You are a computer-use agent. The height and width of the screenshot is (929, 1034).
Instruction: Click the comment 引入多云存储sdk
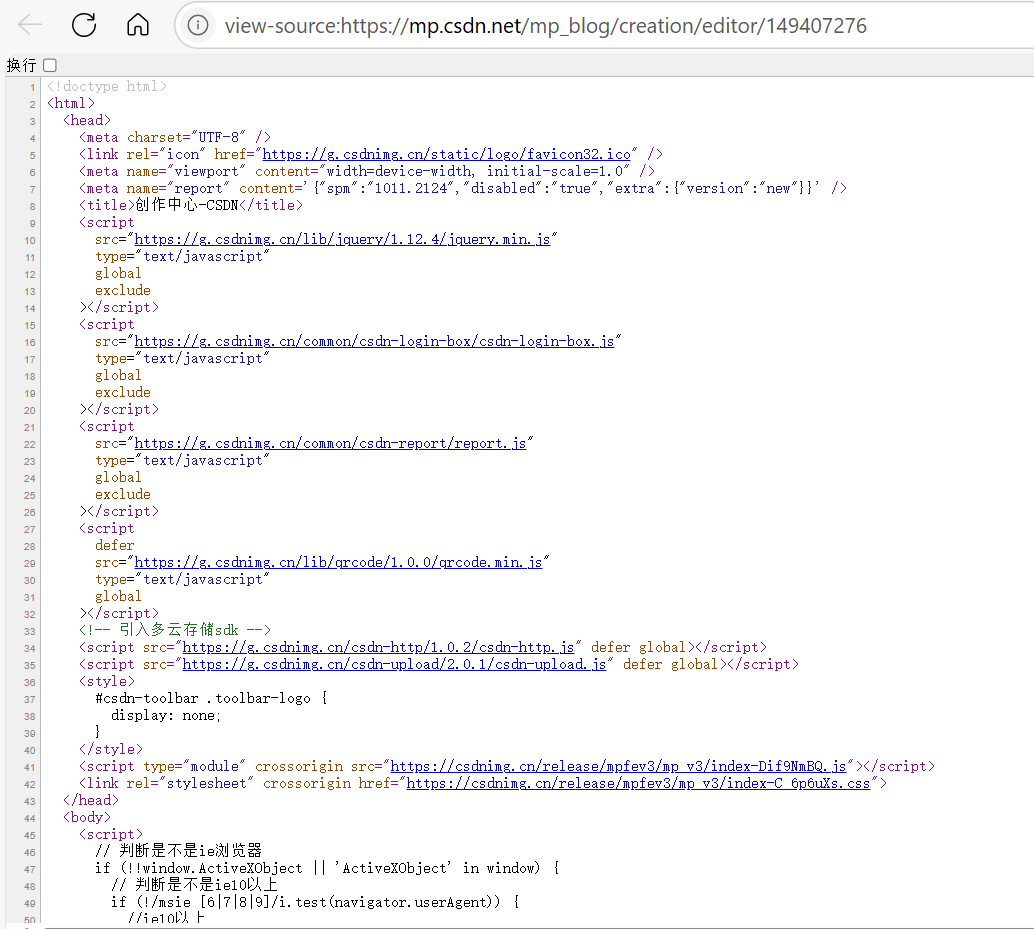coord(175,630)
